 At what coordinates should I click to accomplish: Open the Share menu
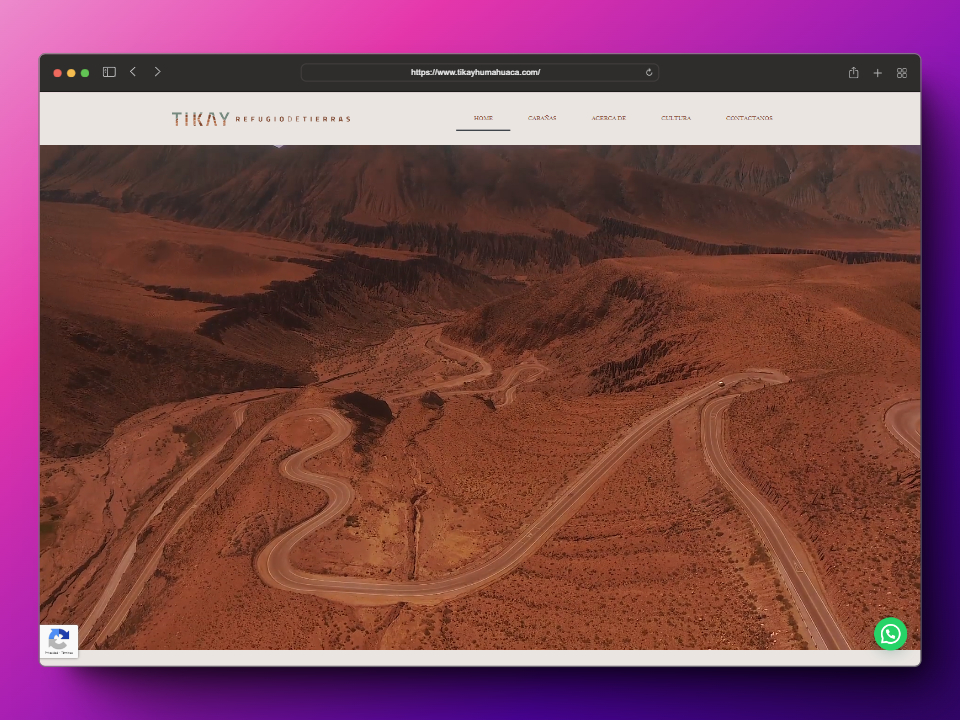[853, 73]
